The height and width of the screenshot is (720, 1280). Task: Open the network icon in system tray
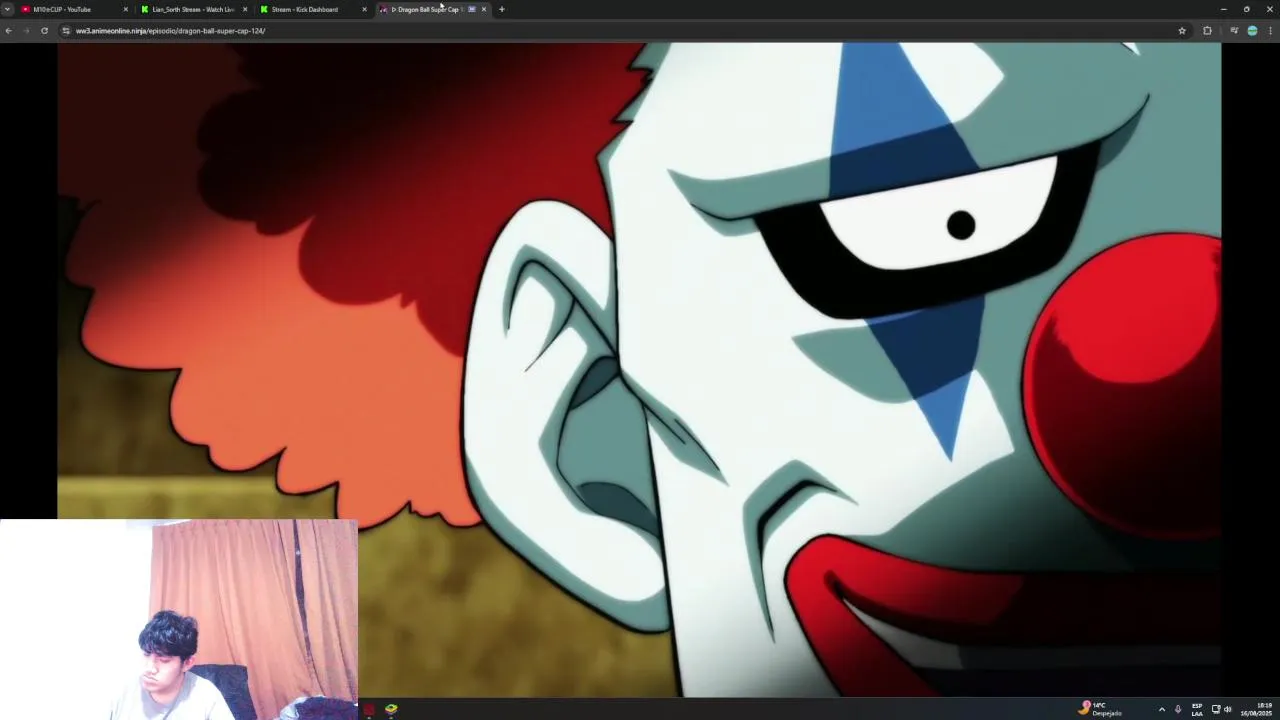(1216, 709)
